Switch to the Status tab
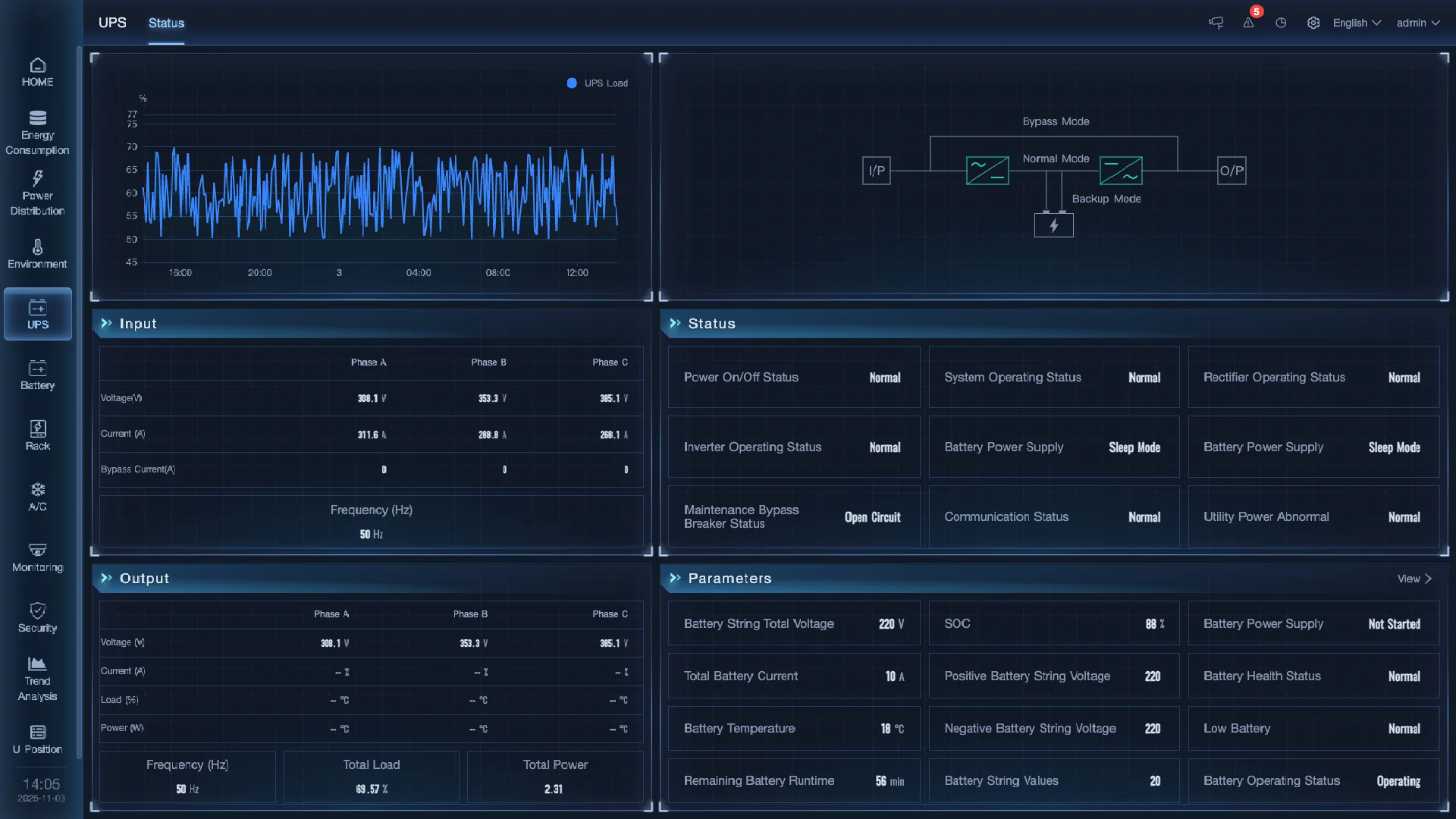 click(x=165, y=23)
